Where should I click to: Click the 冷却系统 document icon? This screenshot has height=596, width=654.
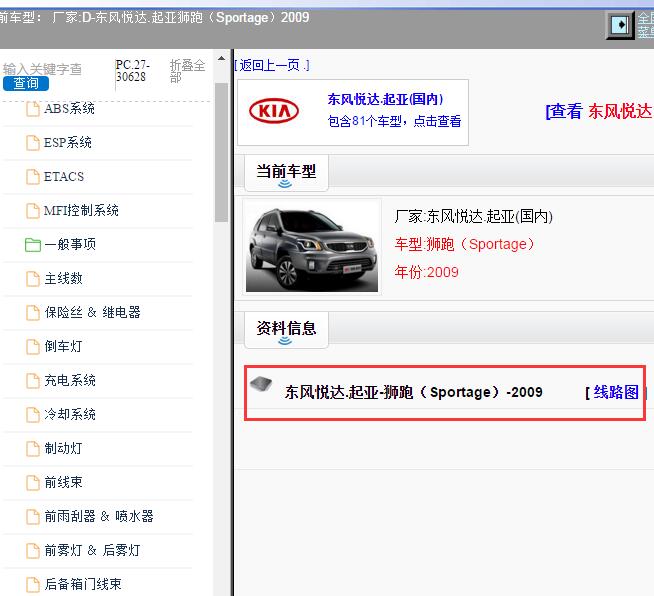(33, 415)
